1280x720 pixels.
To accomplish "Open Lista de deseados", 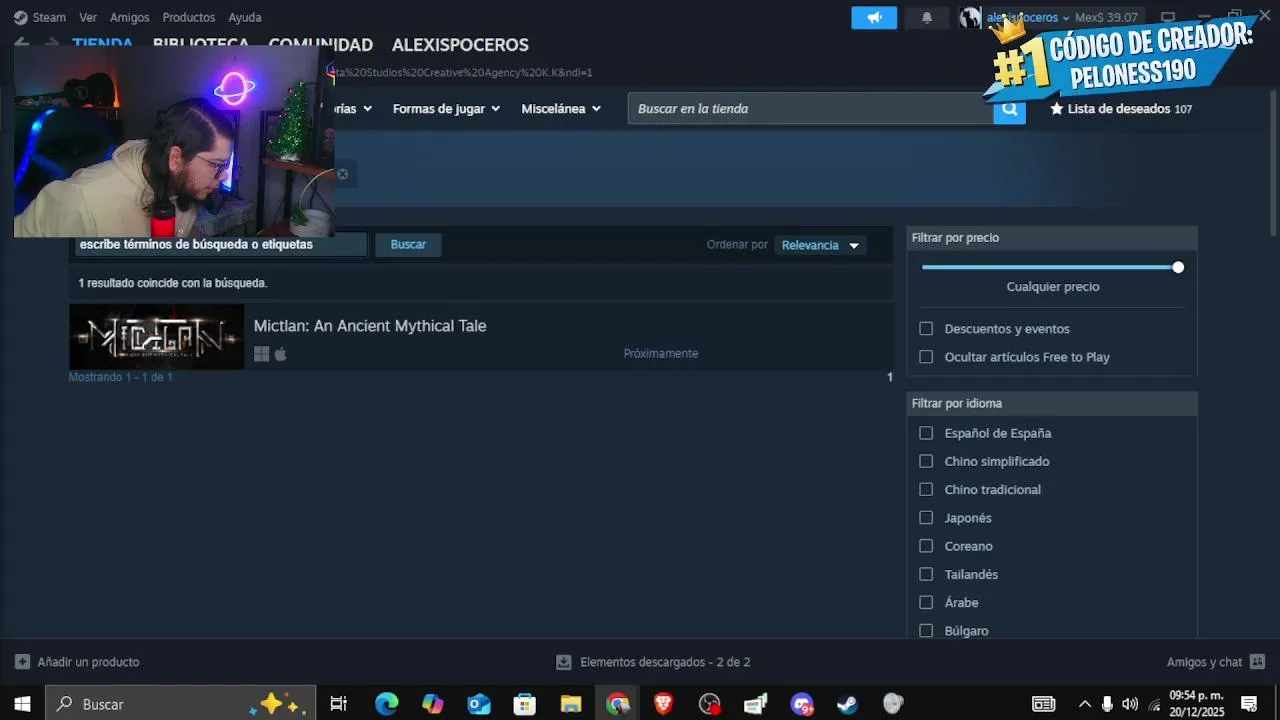I will pos(1121,109).
